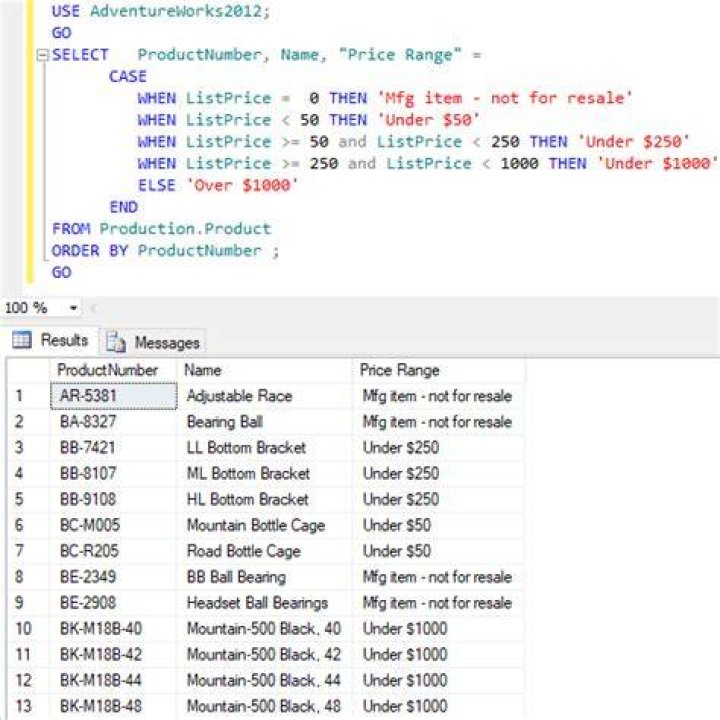Viewport: 720px width, 720px height.
Task: Select the ML Bottom Bracket cell
Action: 264,473
